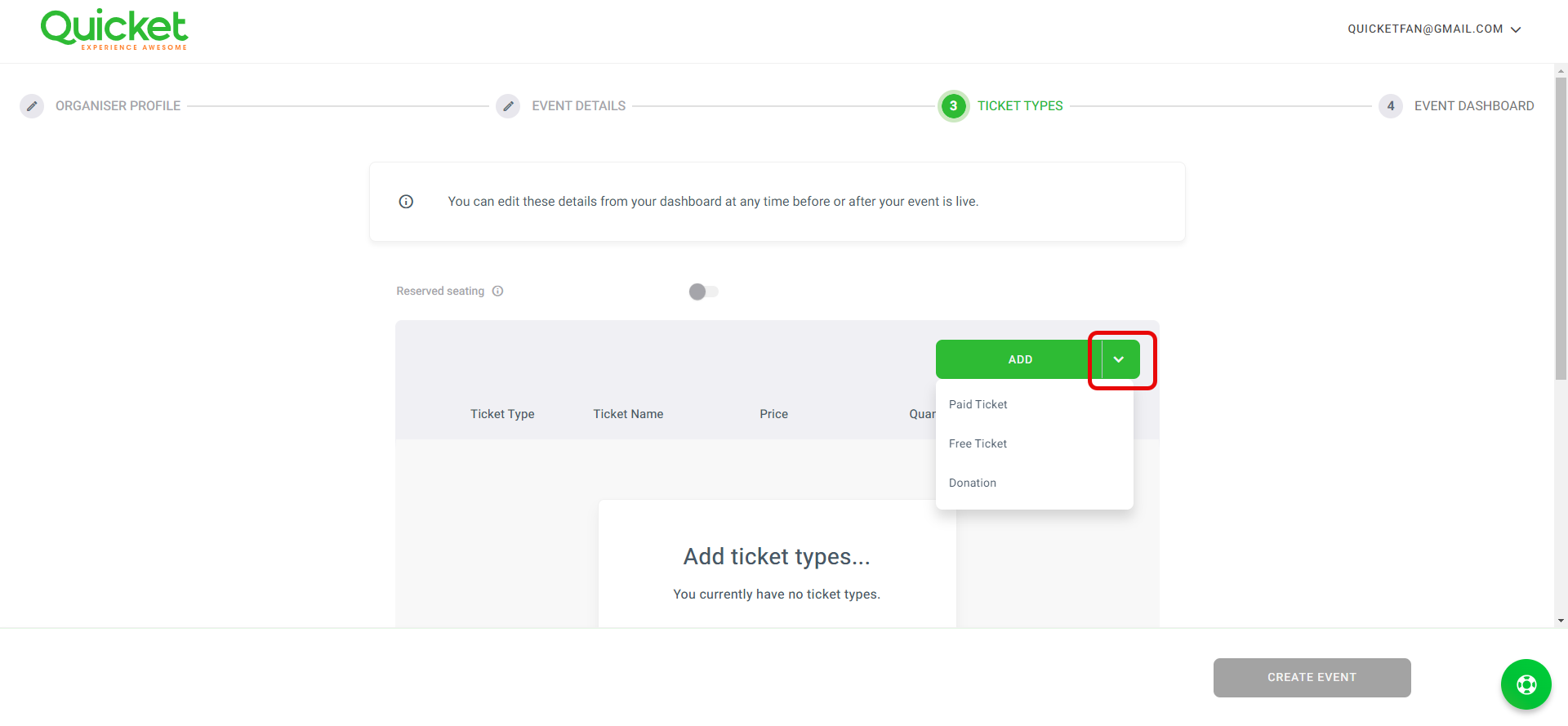Click the Organiser Profile pencil icon
Image resolution: width=1568 pixels, height=726 pixels.
[32, 106]
